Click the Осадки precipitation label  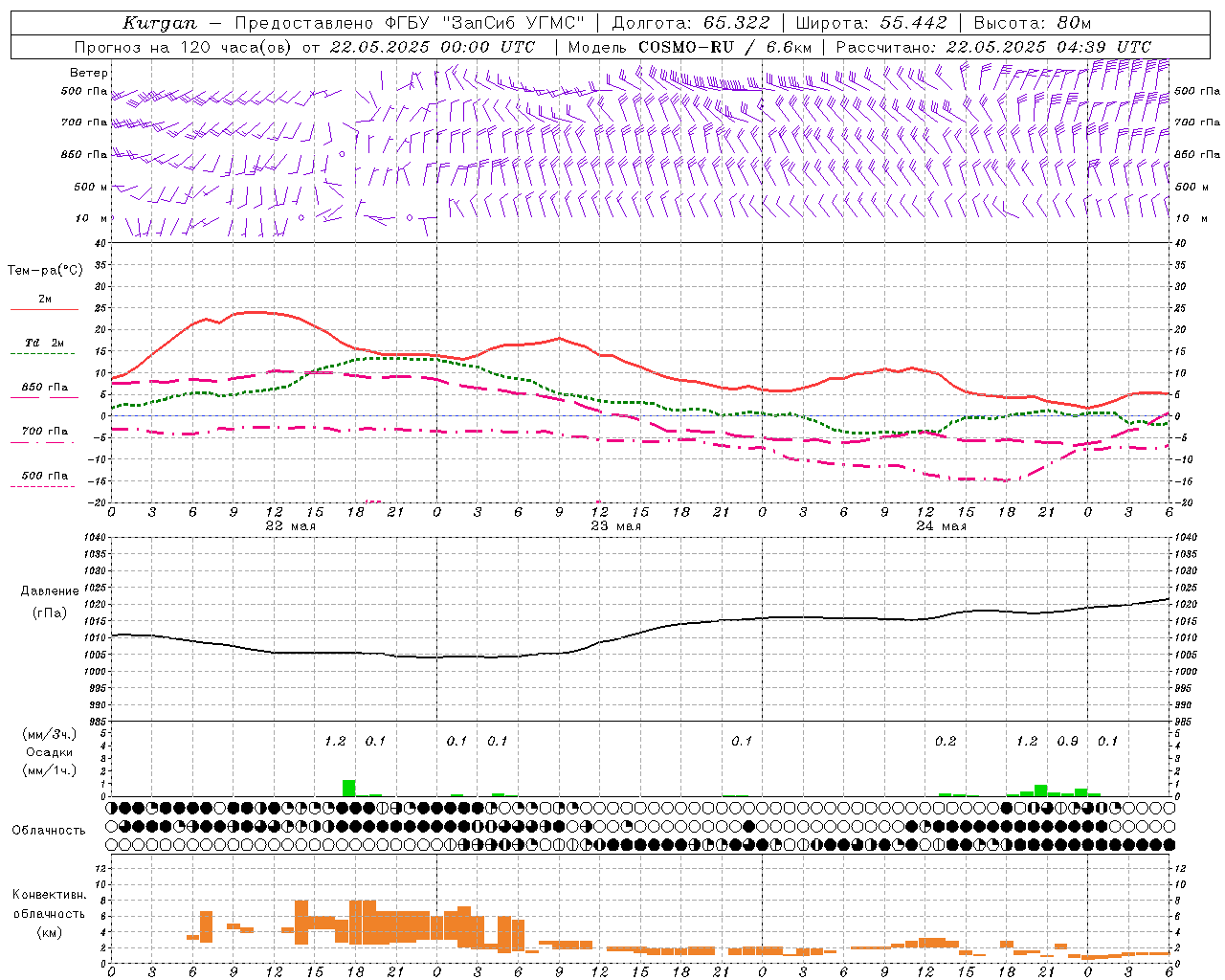49,753
